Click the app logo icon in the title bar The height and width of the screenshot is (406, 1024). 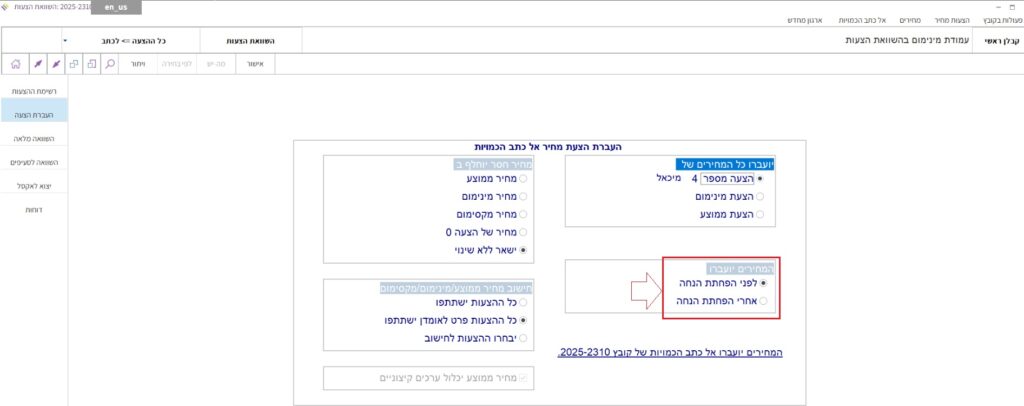point(8,6)
